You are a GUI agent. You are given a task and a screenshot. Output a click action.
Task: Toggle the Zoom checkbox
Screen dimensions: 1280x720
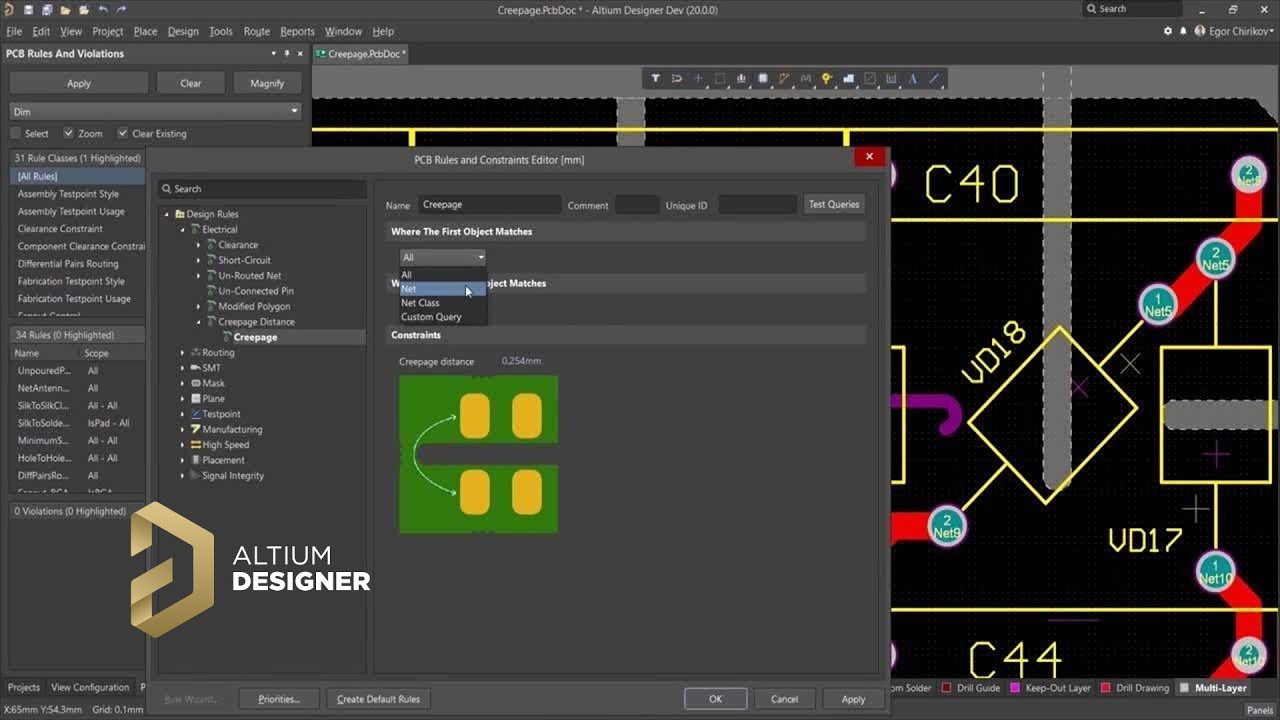(x=69, y=133)
